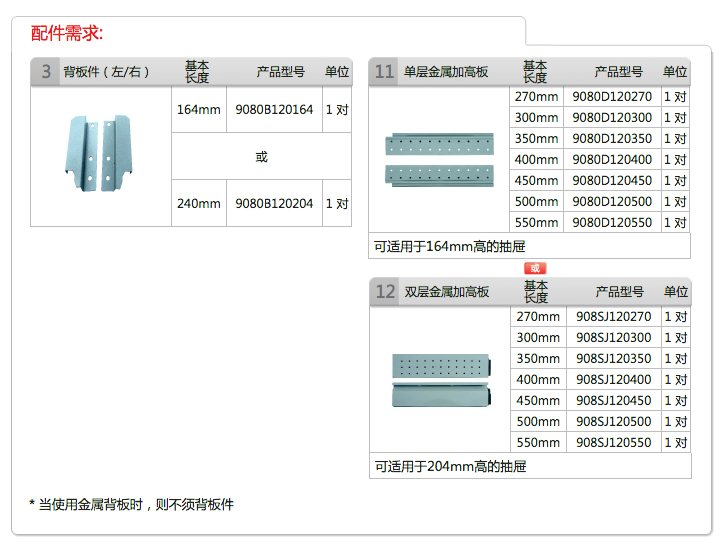Choose model number 9080D120400
722x549 pixels.
point(612,160)
